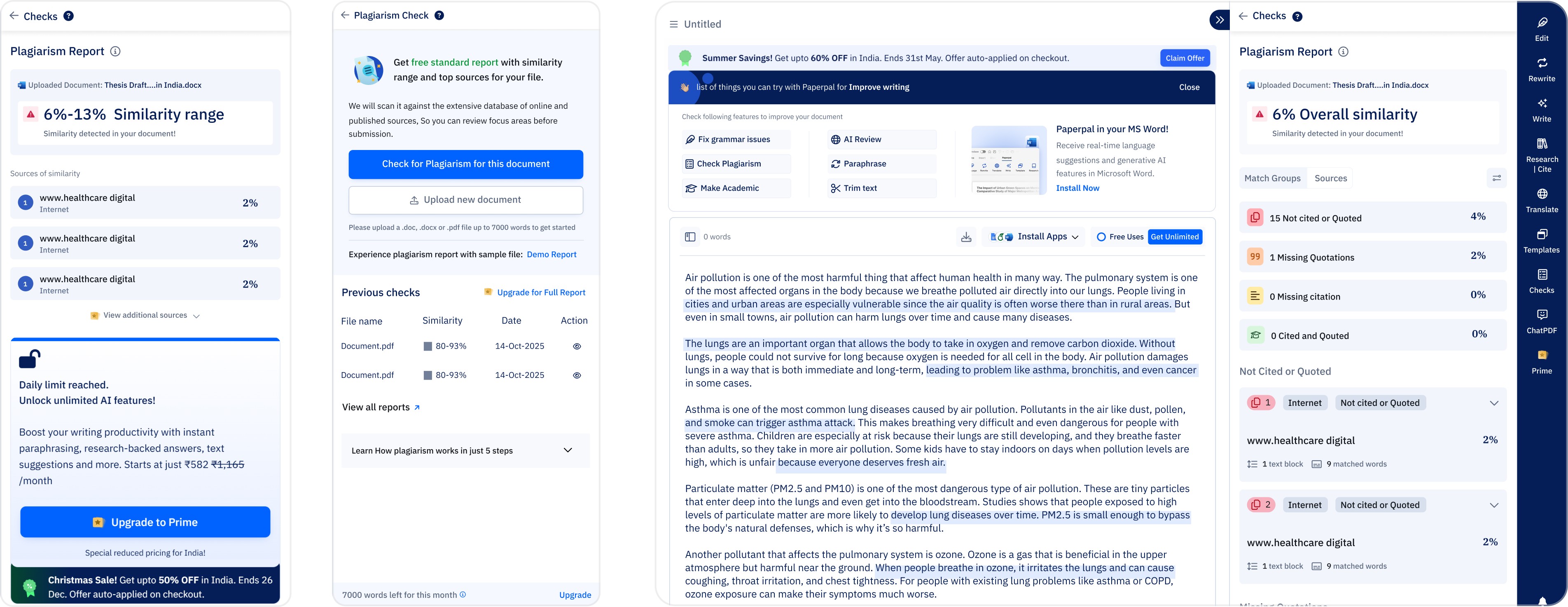Open Templates in right sidebar
The height and width of the screenshot is (607, 1568).
[1541, 240]
